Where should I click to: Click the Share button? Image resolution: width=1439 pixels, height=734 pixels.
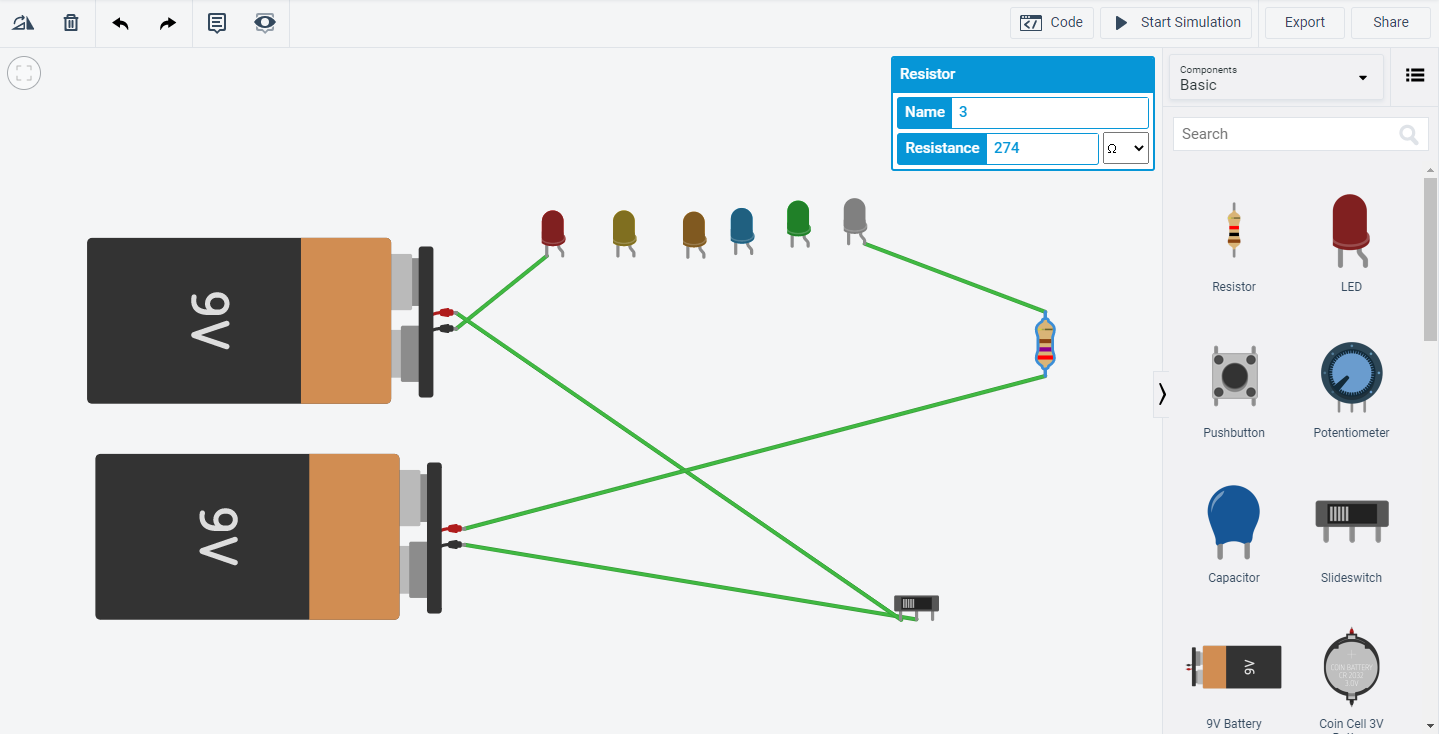[x=1390, y=22]
